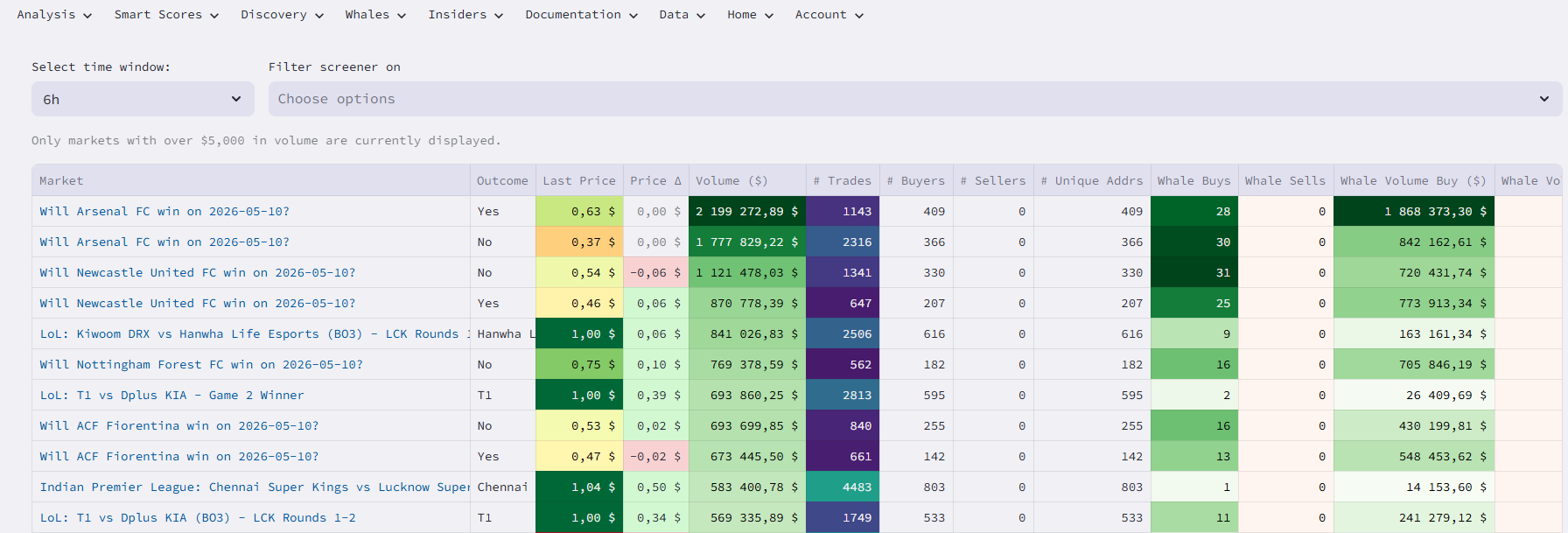Viewport: 1568px width, 533px height.
Task: Click volume cell 2 199 272,89 $
Action: pyautogui.click(x=747, y=211)
